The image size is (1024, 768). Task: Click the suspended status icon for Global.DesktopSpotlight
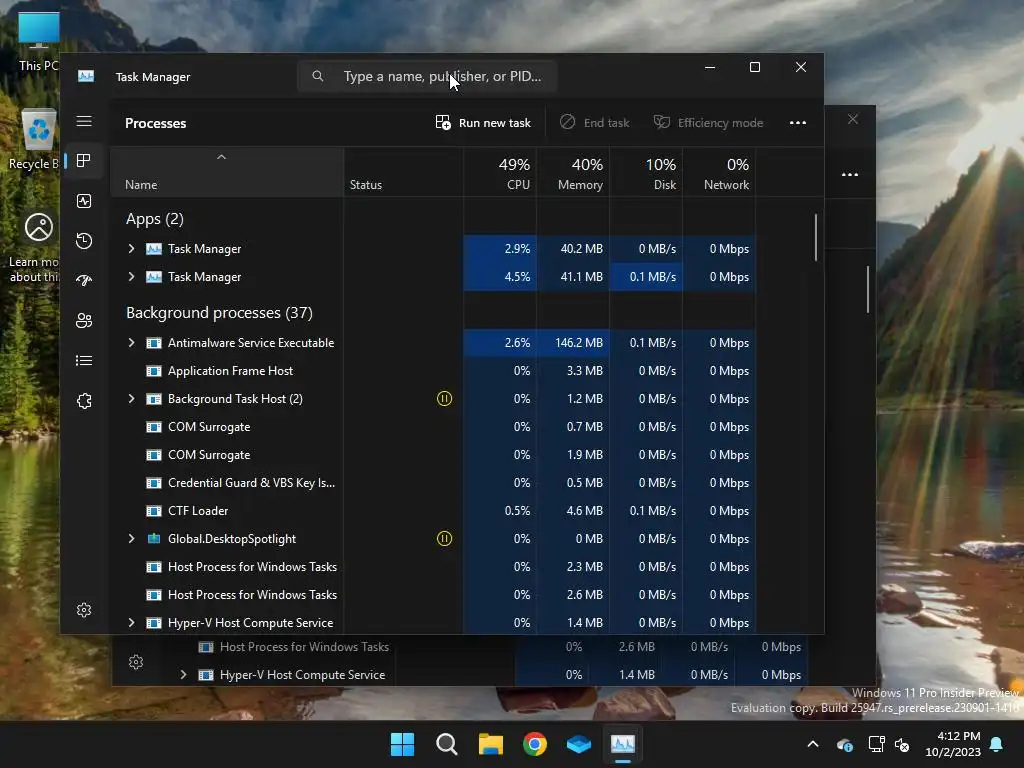[444, 539]
